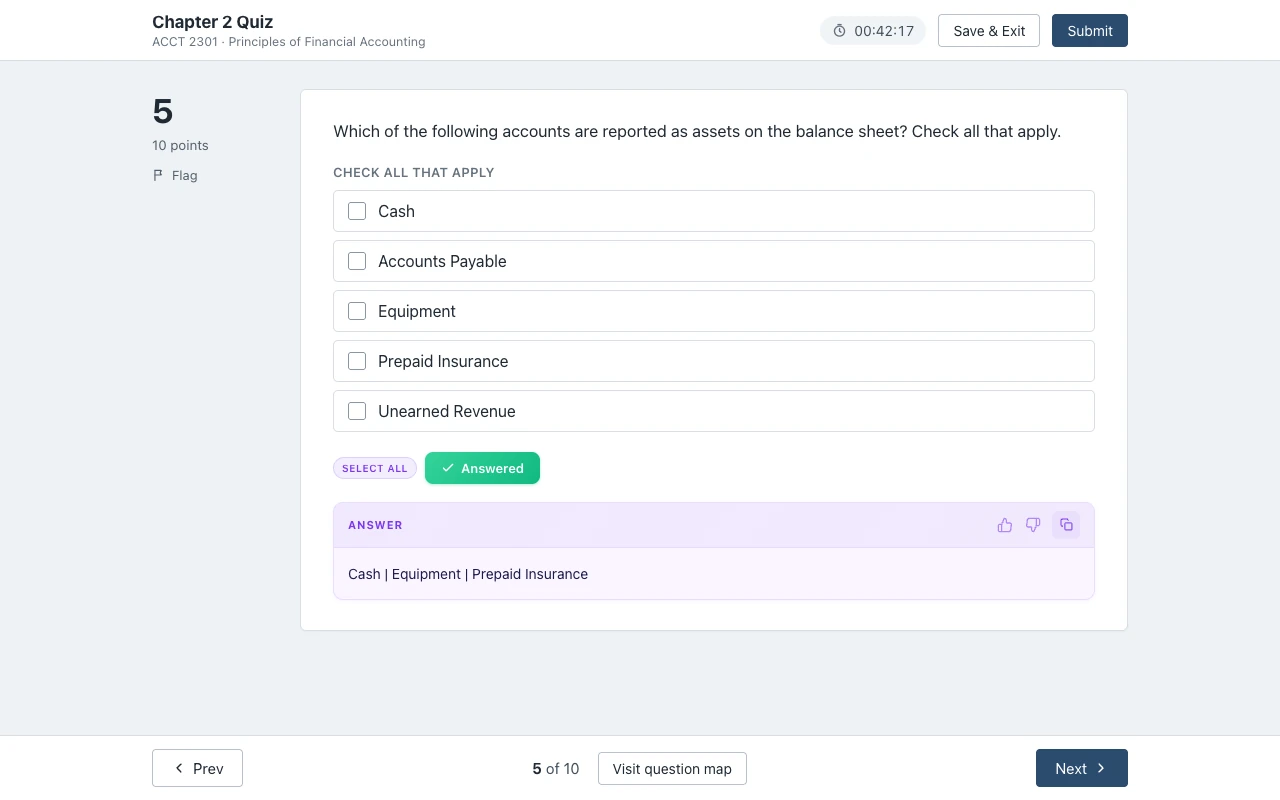This screenshot has height=800, width=1280.
Task: Click the Chapter 2 Quiz title
Action: (x=212, y=22)
